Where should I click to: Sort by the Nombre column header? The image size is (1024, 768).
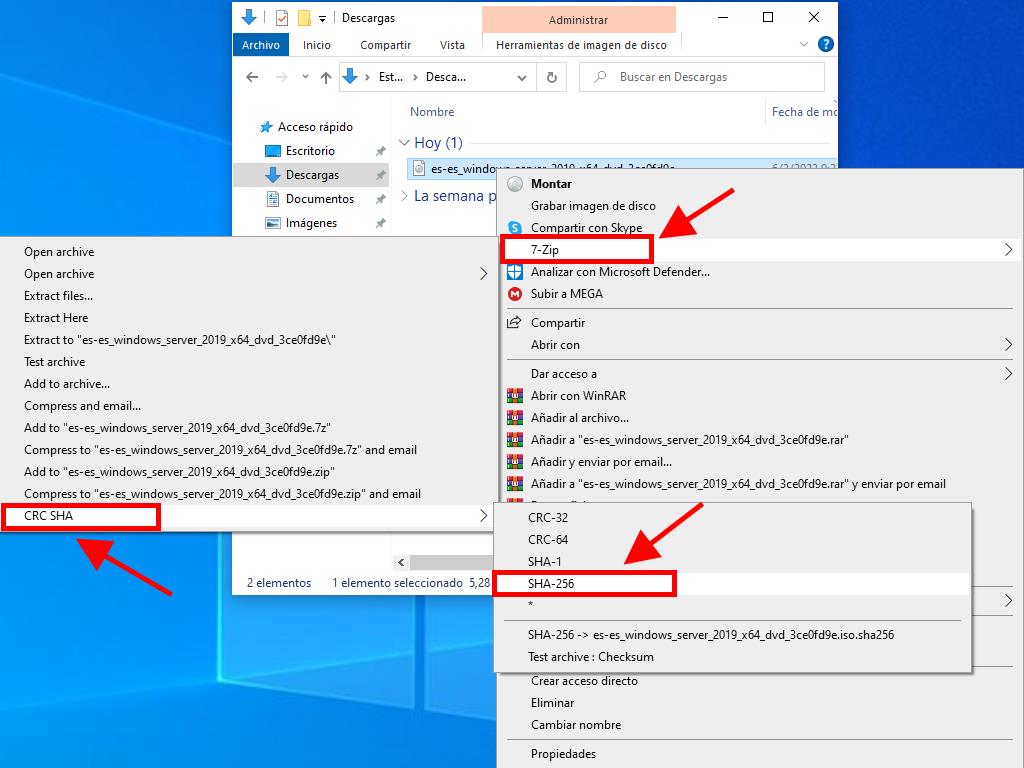(x=432, y=112)
